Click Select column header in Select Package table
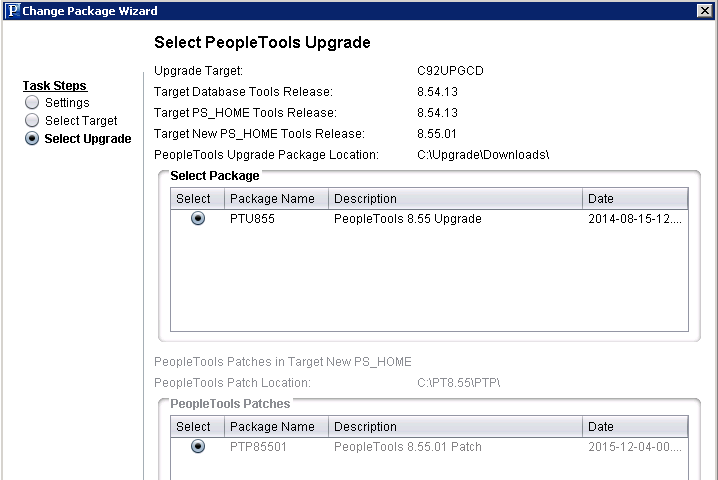The width and height of the screenshot is (718, 480). [x=197, y=198]
